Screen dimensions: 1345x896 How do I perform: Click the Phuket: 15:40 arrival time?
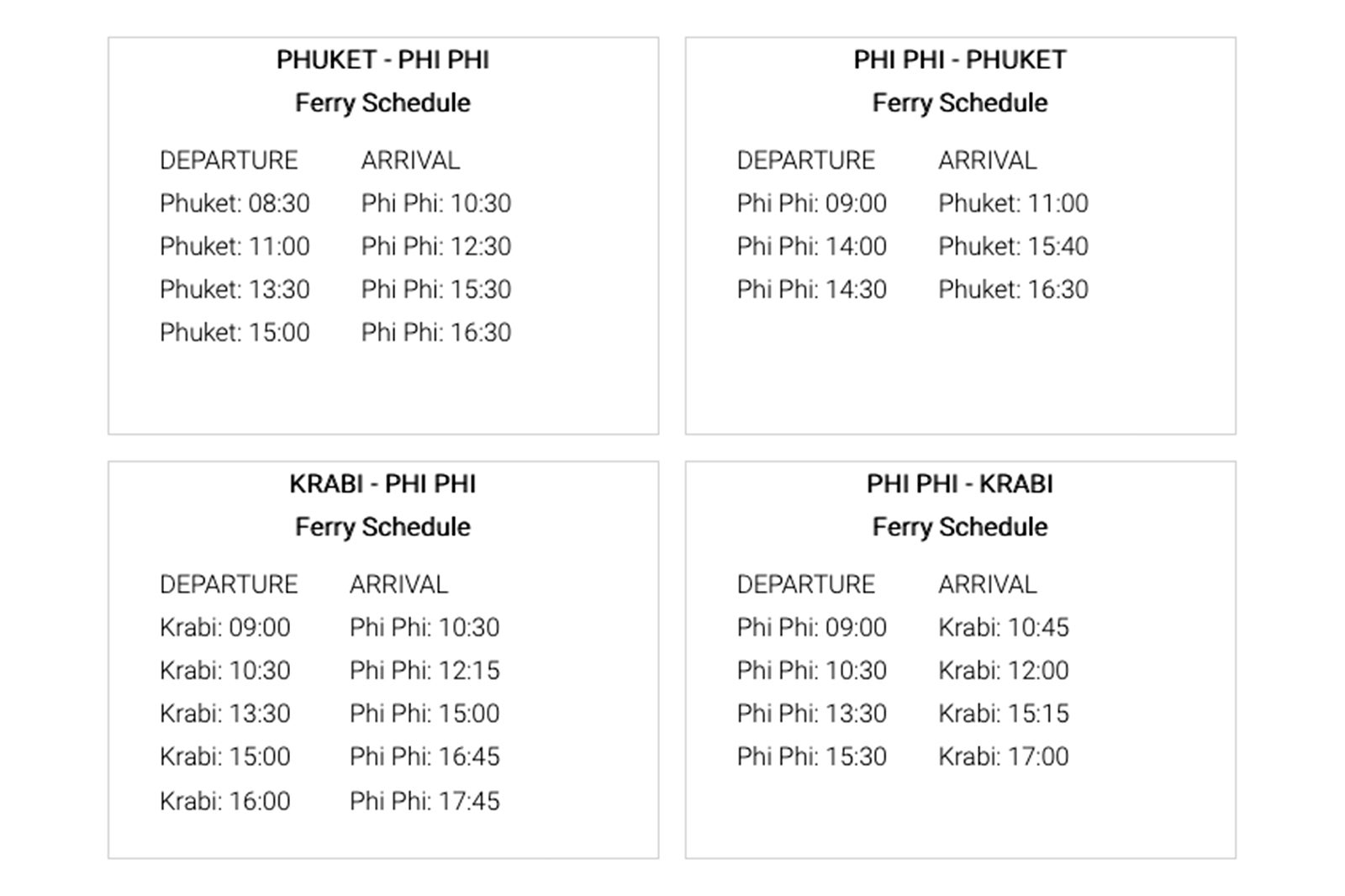click(x=1013, y=246)
